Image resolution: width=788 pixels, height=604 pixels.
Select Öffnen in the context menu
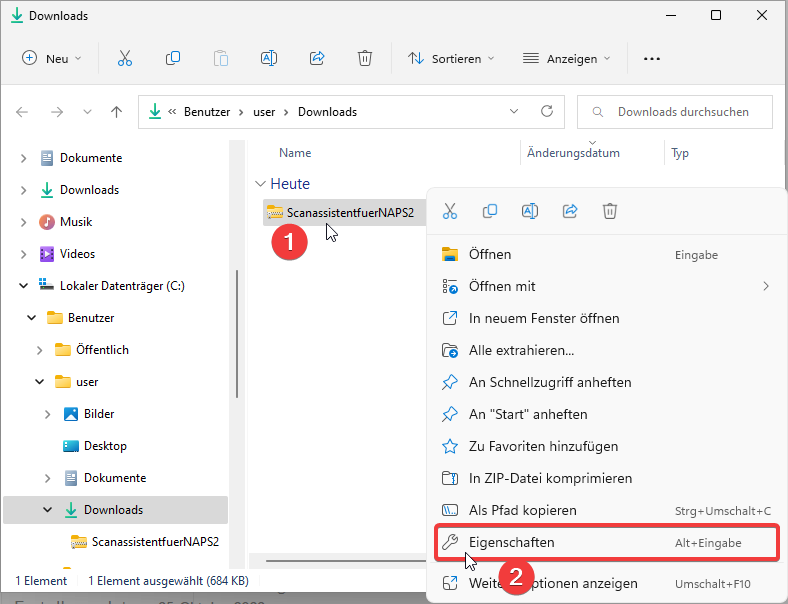tap(606, 254)
